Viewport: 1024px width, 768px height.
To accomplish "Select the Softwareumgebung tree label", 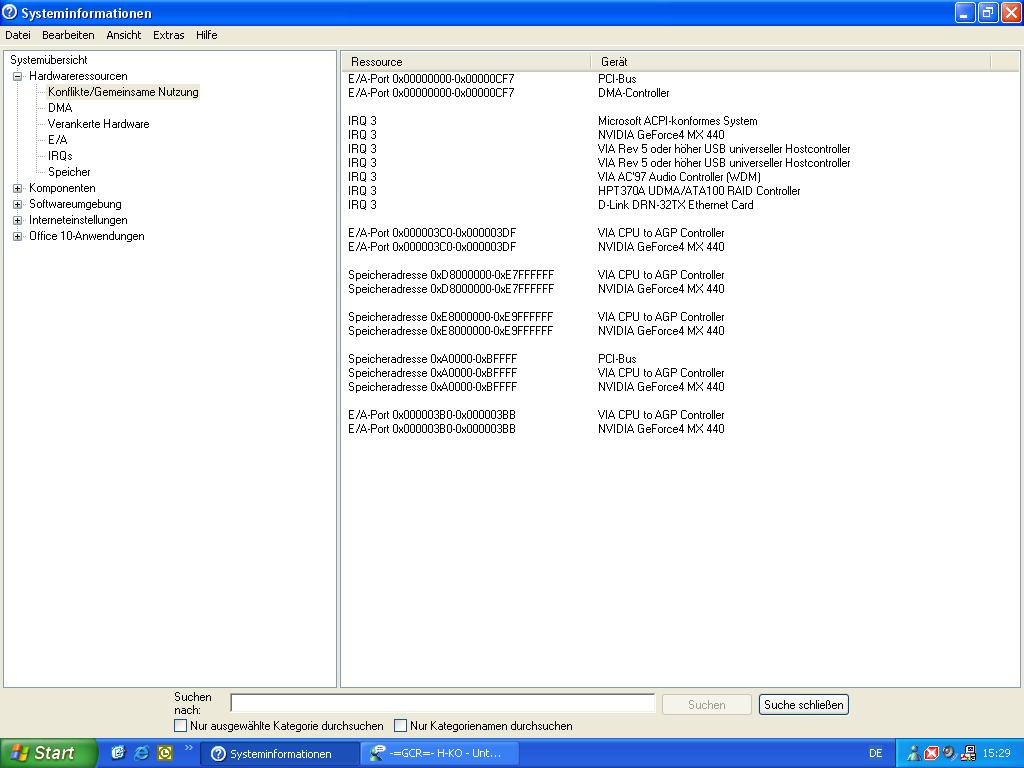I will pos(75,204).
